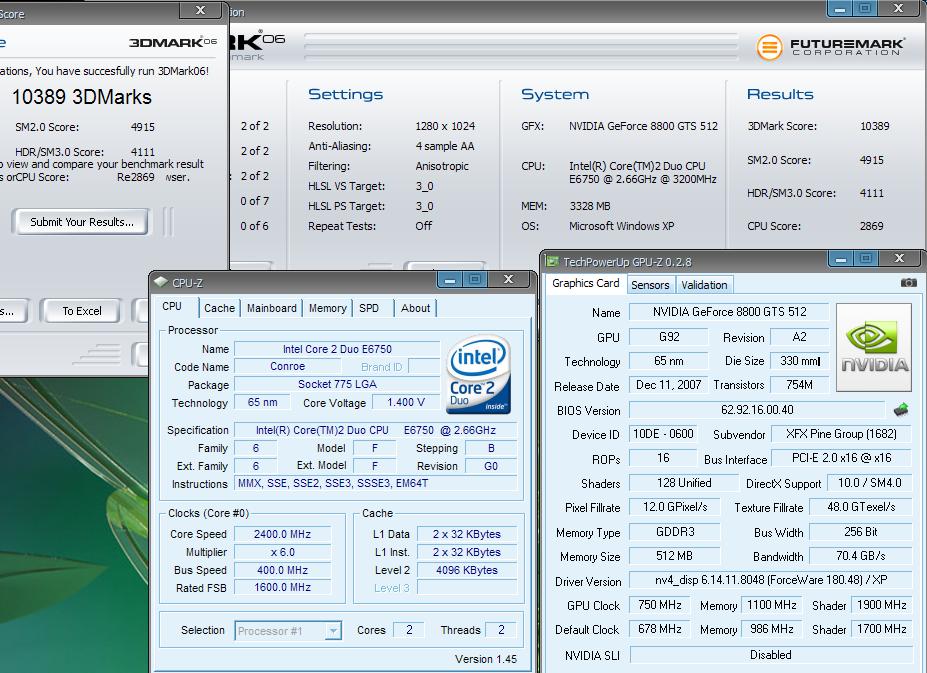Click the OS Microsoft Windows XP value
This screenshot has height=673, width=927.
621,226
